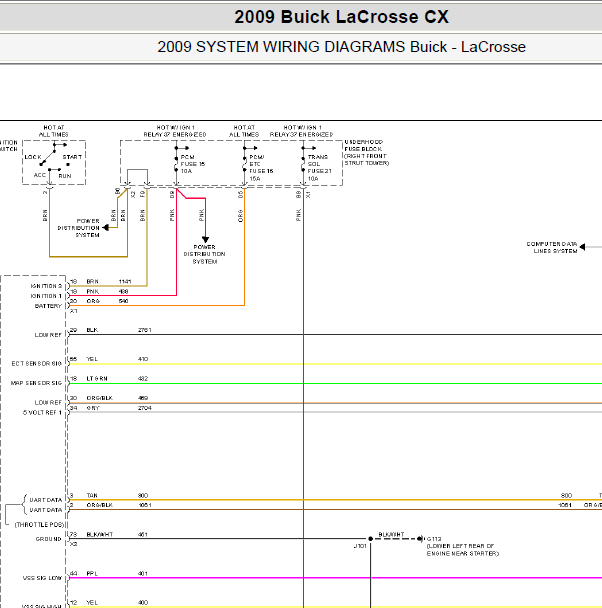Click the 'PCM FUSE 15 10A' fuse label
The height and width of the screenshot is (608, 602).
[193, 164]
